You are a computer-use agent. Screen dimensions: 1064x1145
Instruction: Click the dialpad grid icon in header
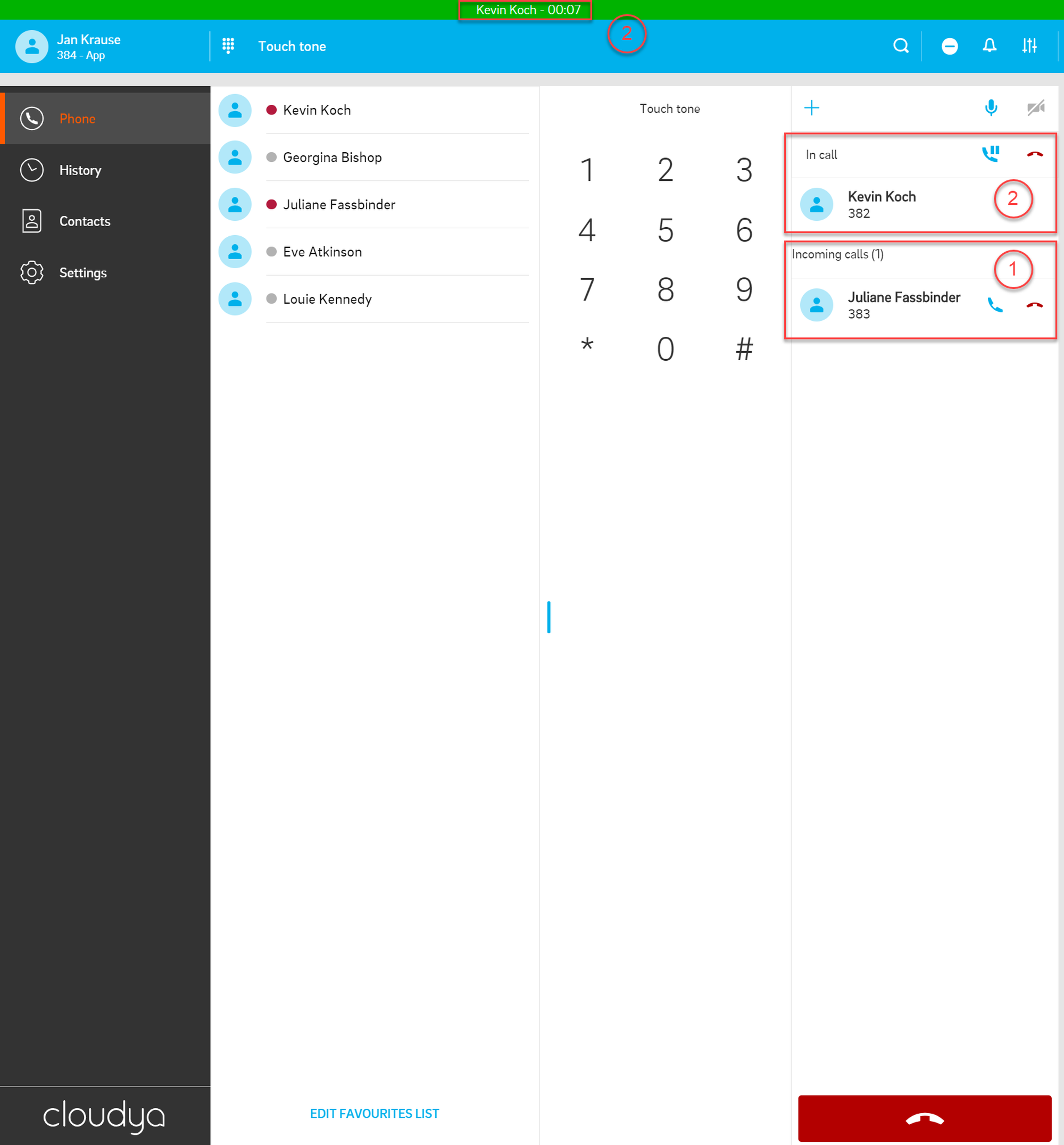point(228,46)
